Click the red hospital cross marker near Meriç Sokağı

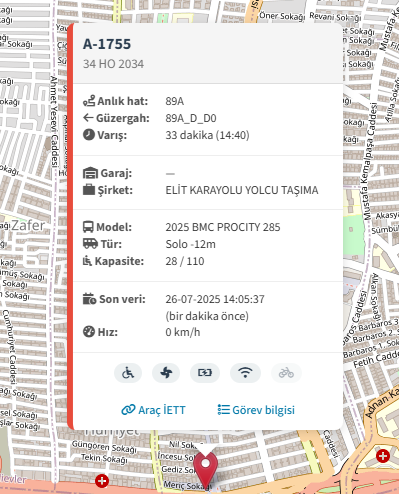point(102,481)
